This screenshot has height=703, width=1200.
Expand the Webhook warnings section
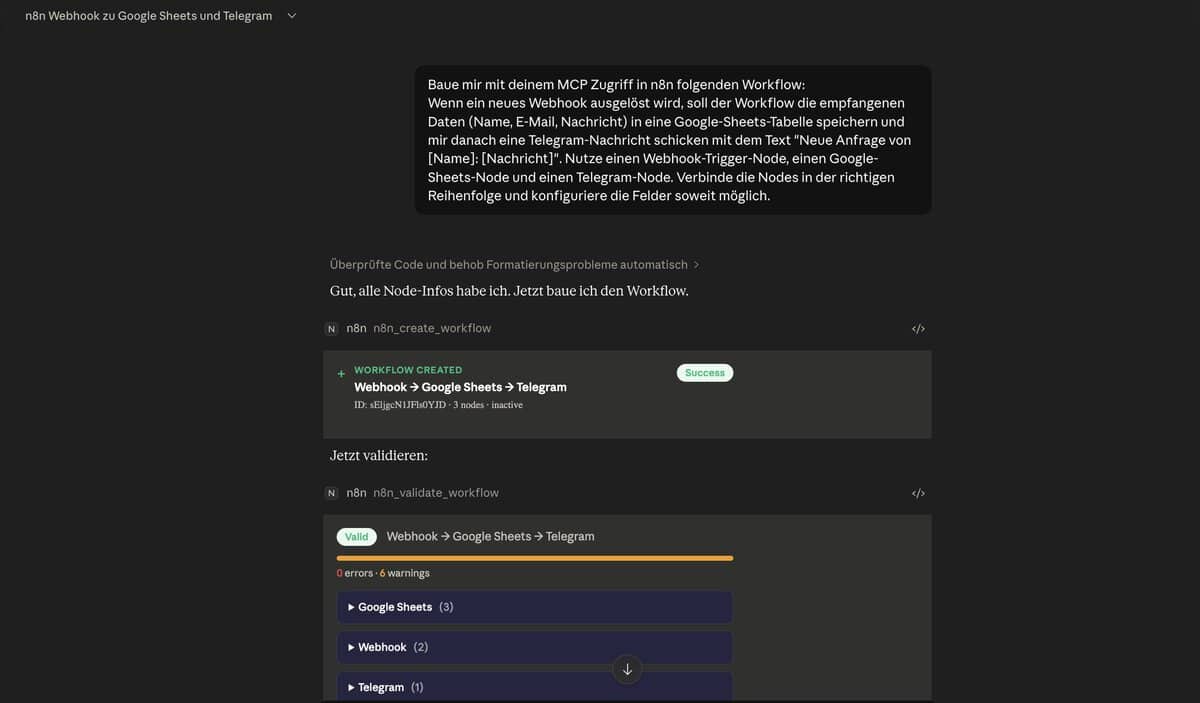tap(534, 647)
